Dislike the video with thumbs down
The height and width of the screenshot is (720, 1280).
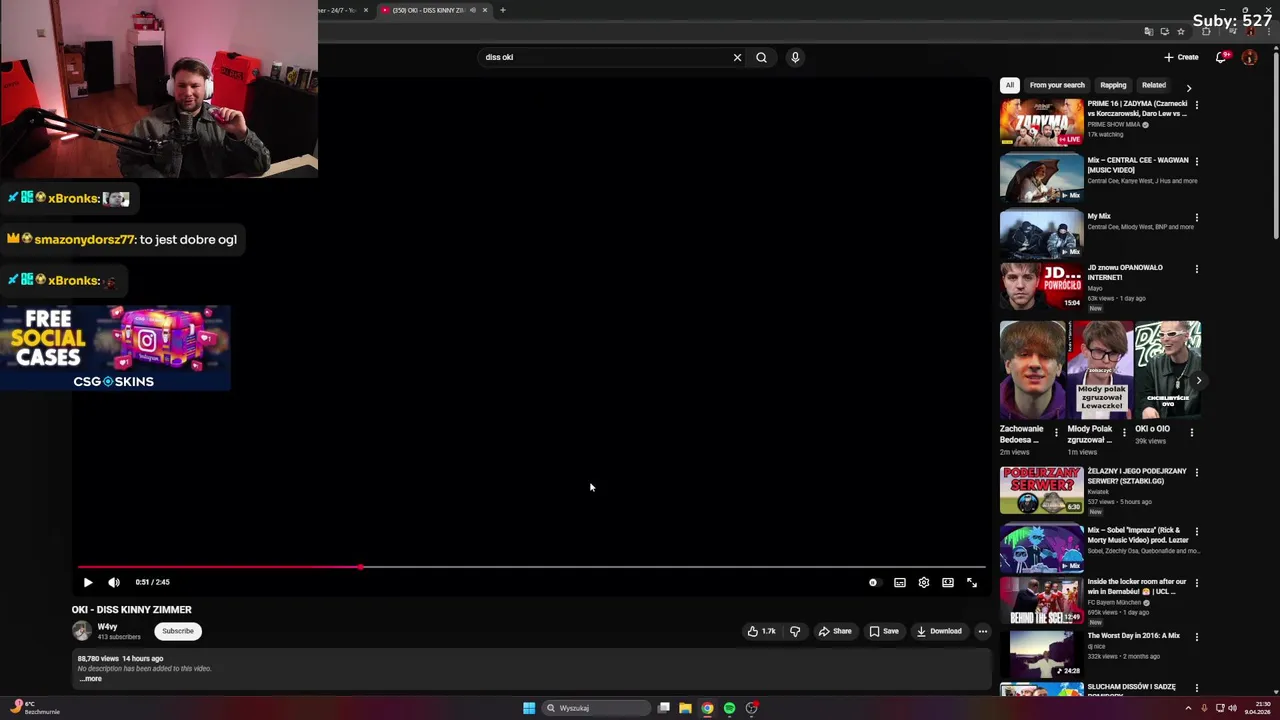point(795,631)
